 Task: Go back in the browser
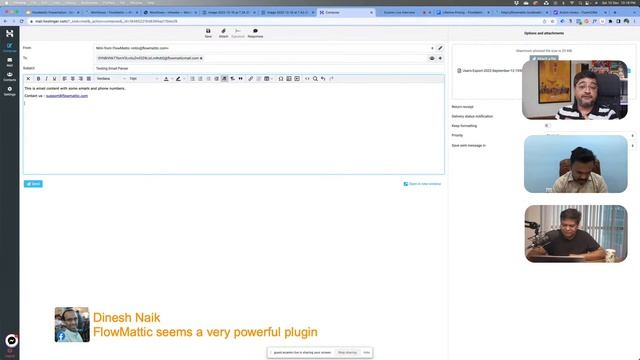[x=5, y=21]
